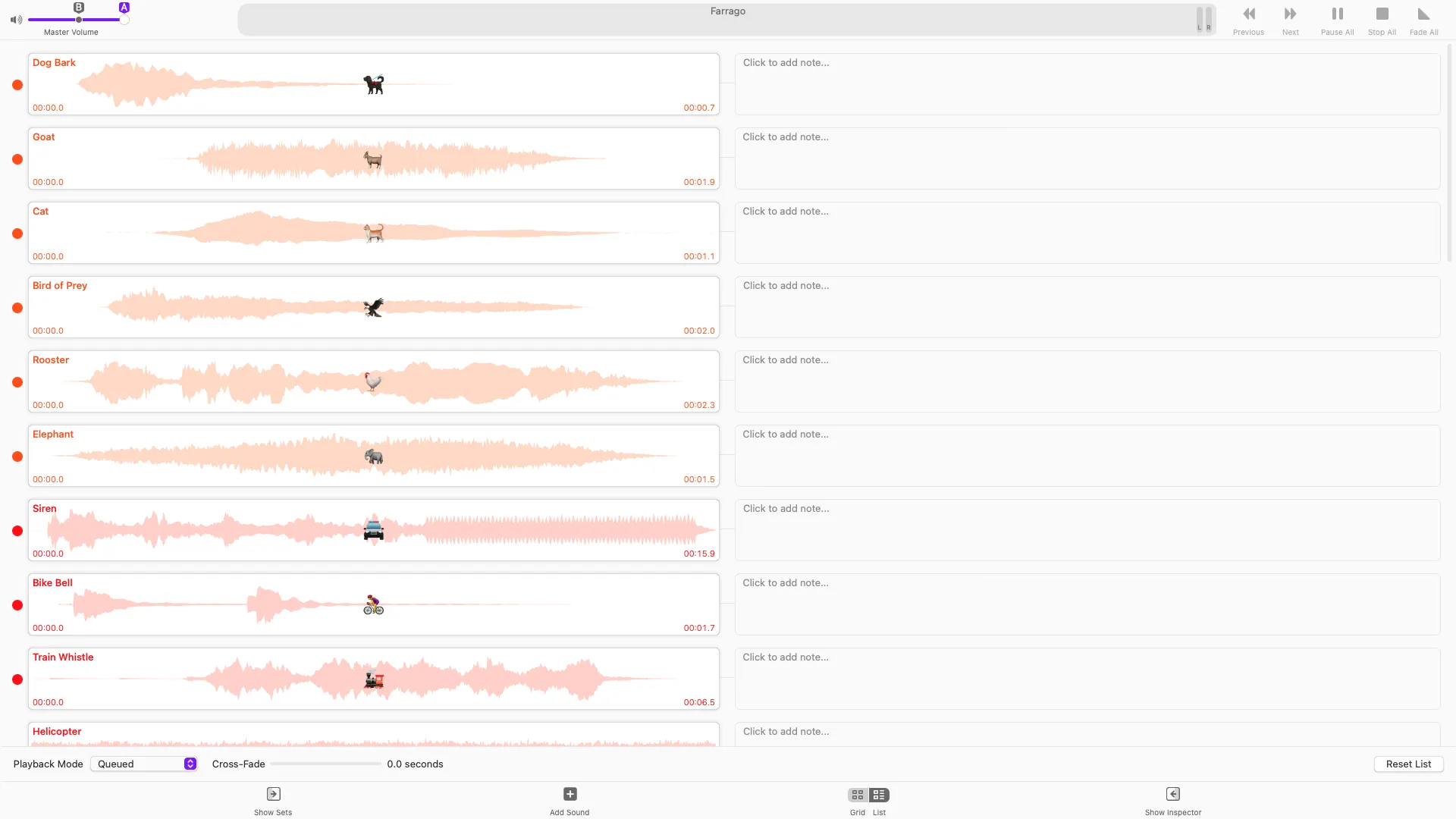Click the master volume speaker icon
The height and width of the screenshot is (819, 1456).
click(16, 20)
